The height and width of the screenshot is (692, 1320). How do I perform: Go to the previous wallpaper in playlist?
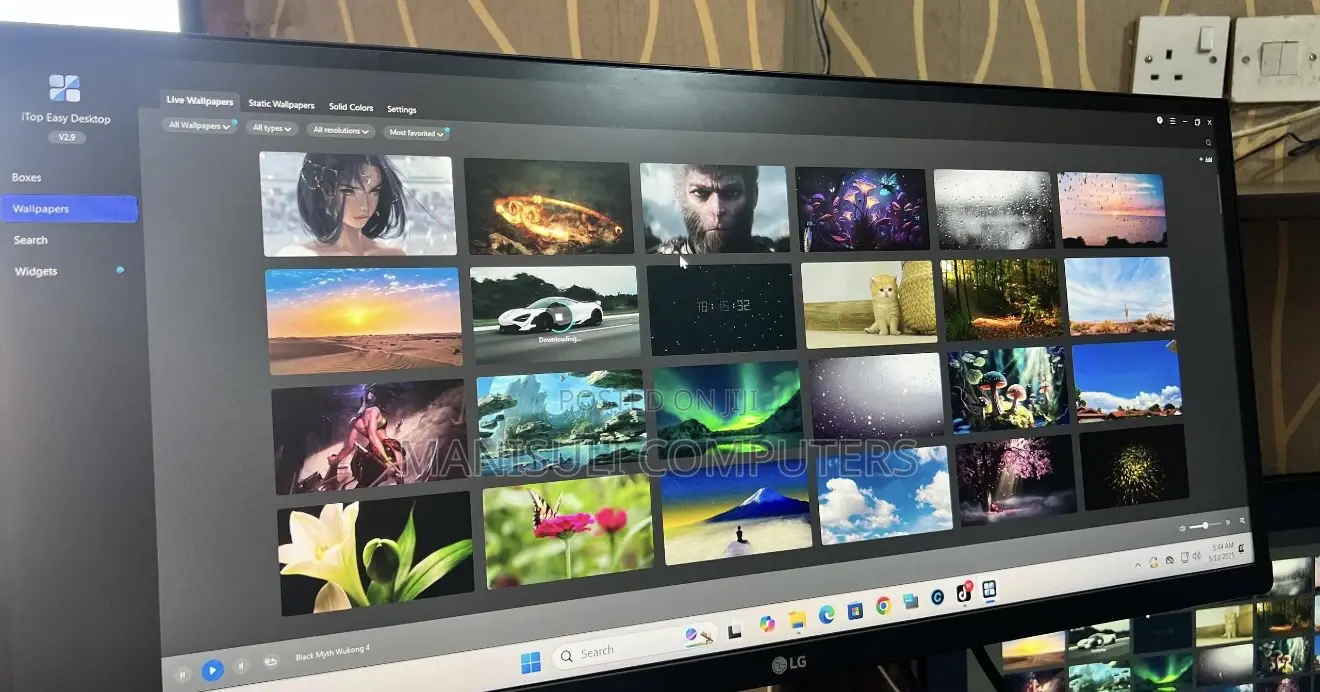pos(183,675)
